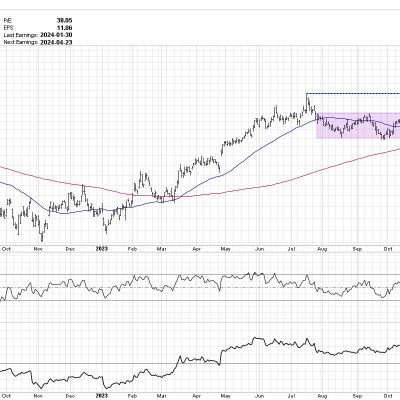The height and width of the screenshot is (400, 400).
Task: Select the EPS value 11.06
Action: [x=65, y=28]
